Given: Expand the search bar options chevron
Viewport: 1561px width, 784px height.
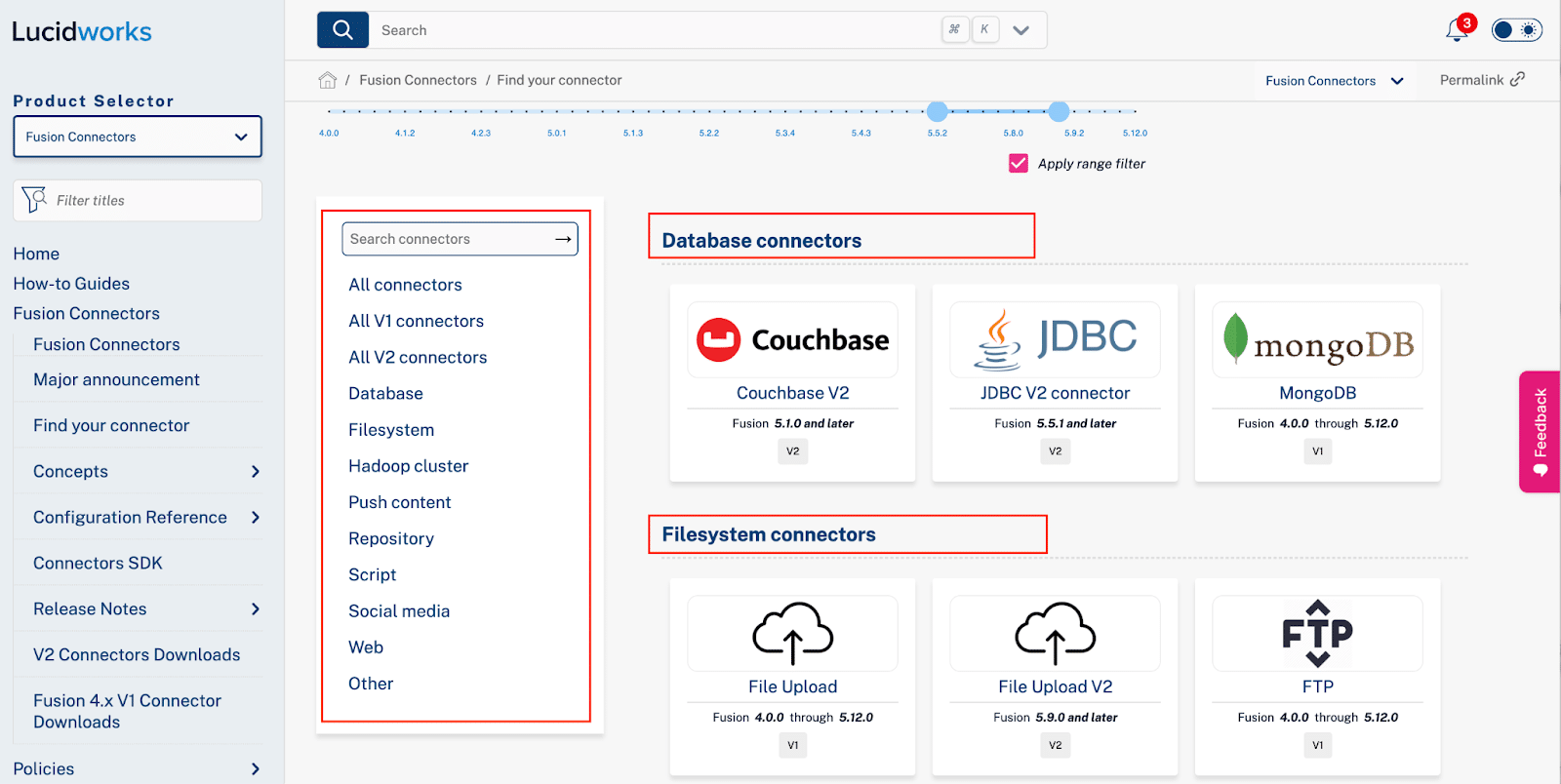Looking at the screenshot, I should pos(1021,30).
